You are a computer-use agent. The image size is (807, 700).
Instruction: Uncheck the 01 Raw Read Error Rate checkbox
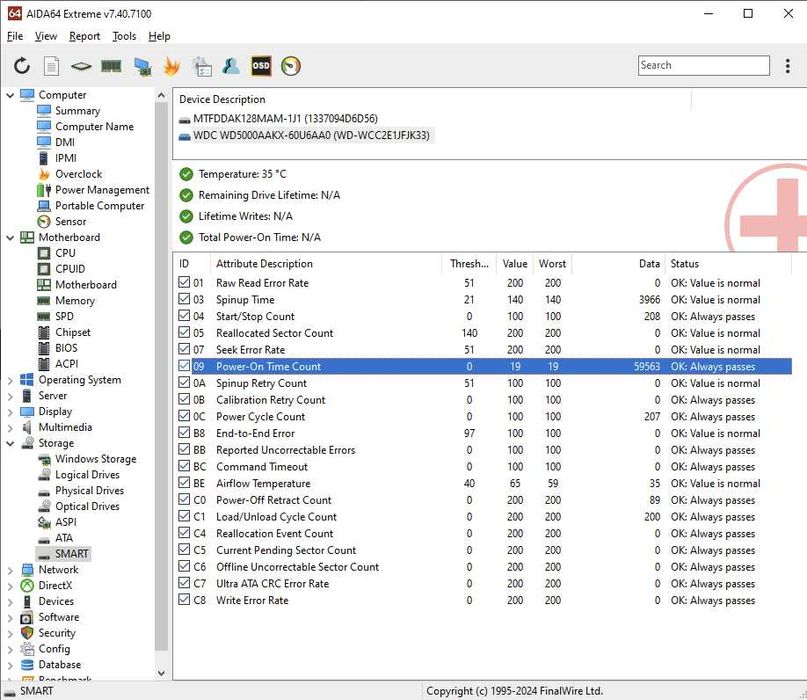point(184,282)
